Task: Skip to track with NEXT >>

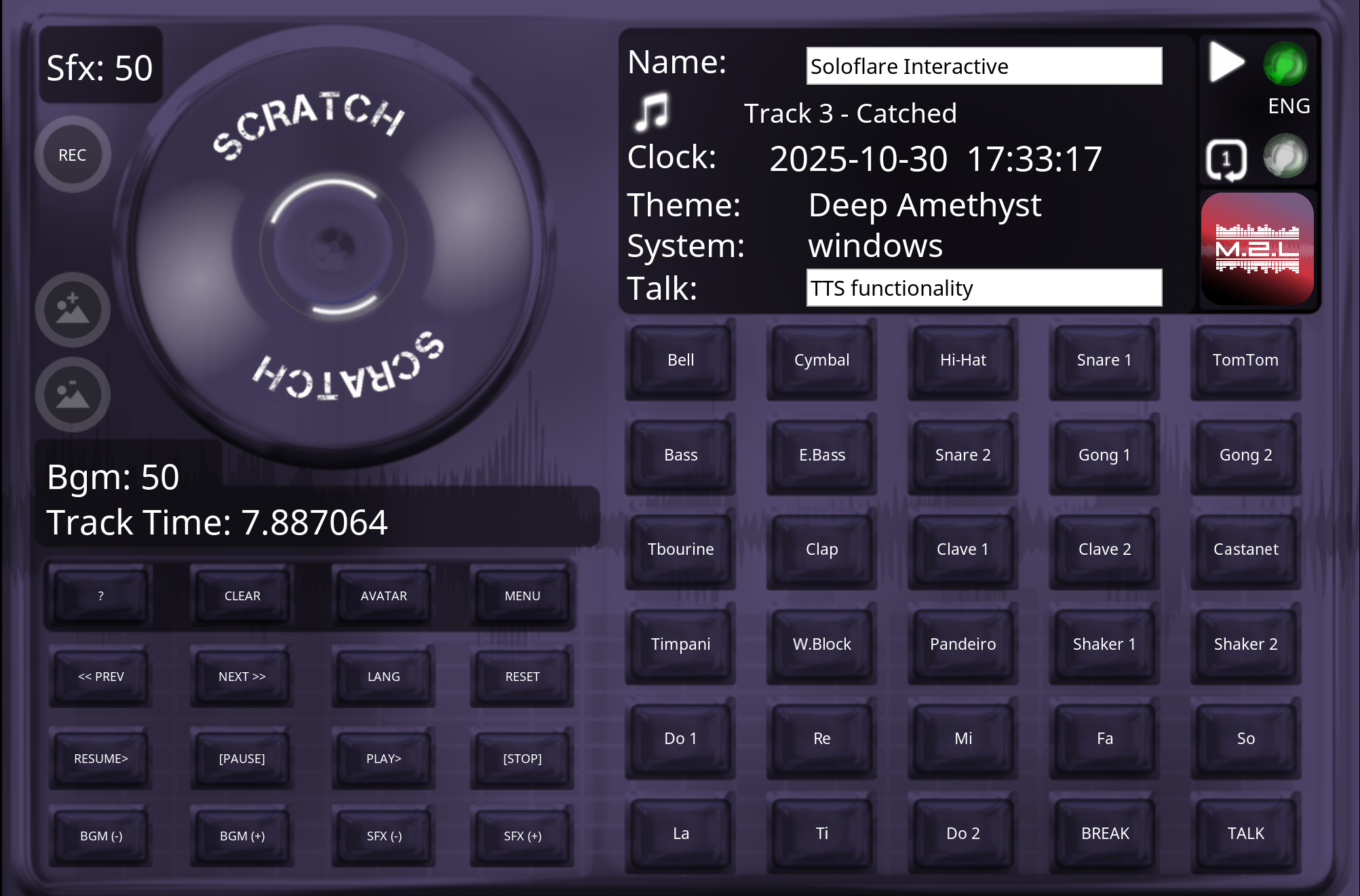Action: [242, 676]
